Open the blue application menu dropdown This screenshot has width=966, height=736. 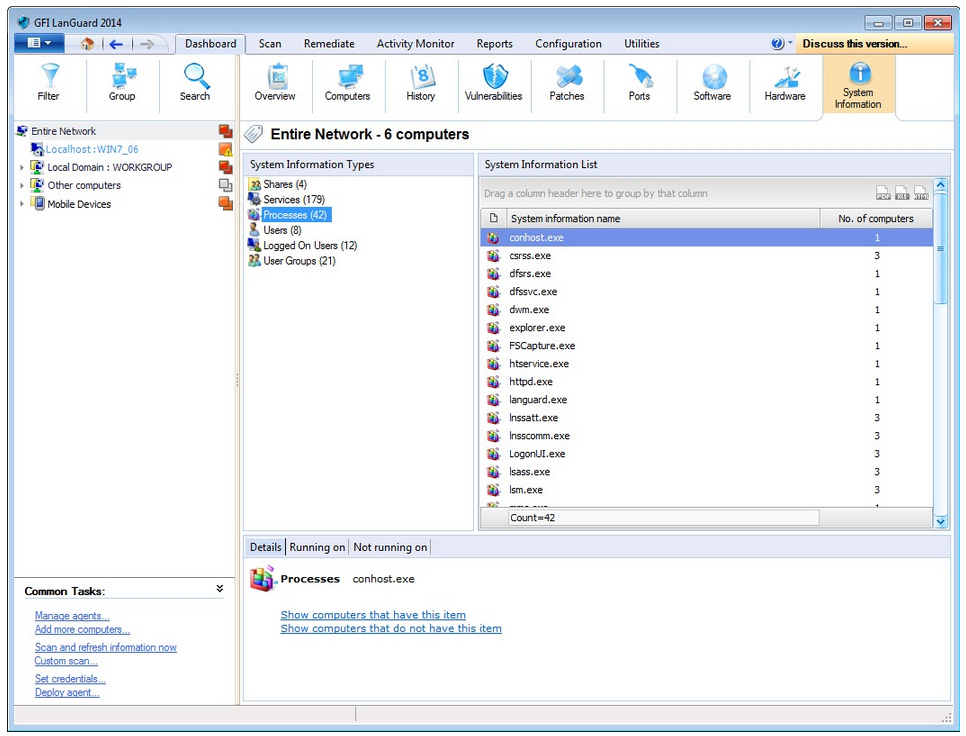38,43
